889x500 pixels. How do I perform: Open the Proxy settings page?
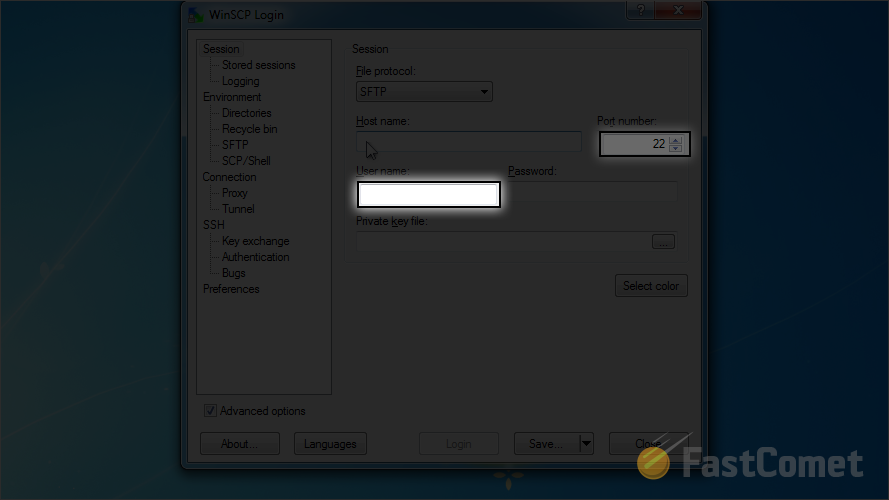(x=235, y=193)
